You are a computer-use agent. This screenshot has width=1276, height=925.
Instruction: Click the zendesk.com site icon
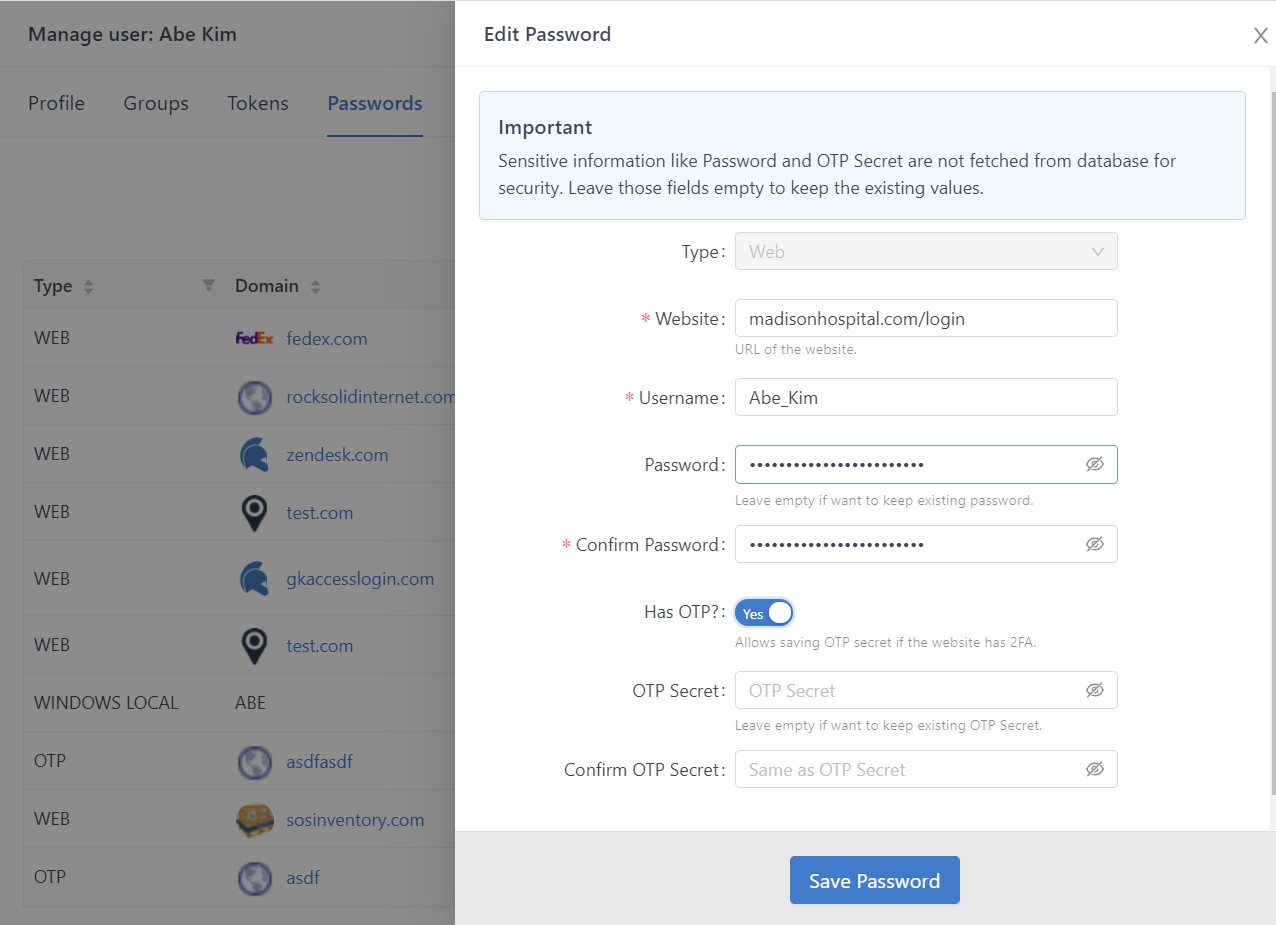pos(254,455)
